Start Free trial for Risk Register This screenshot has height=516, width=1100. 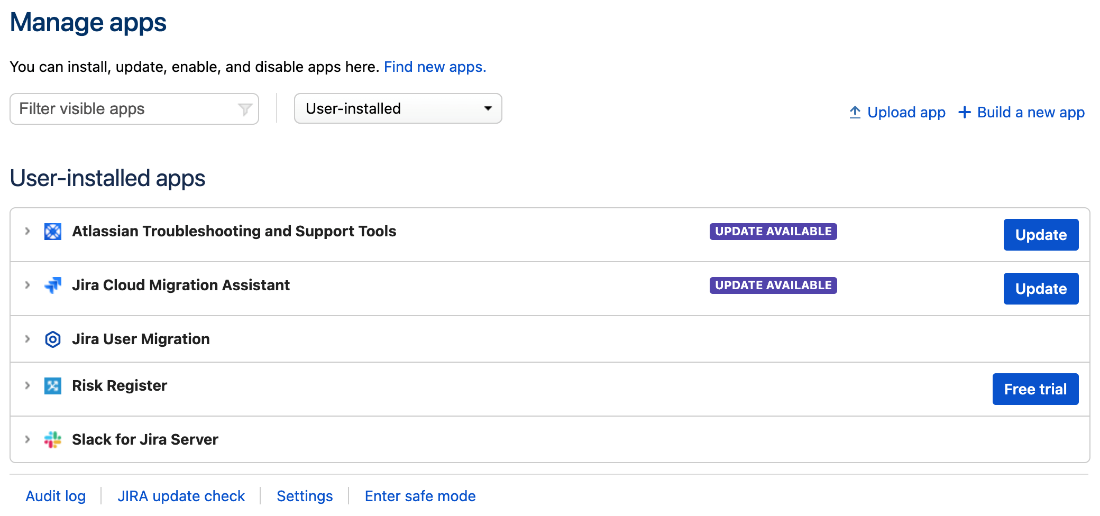1035,389
